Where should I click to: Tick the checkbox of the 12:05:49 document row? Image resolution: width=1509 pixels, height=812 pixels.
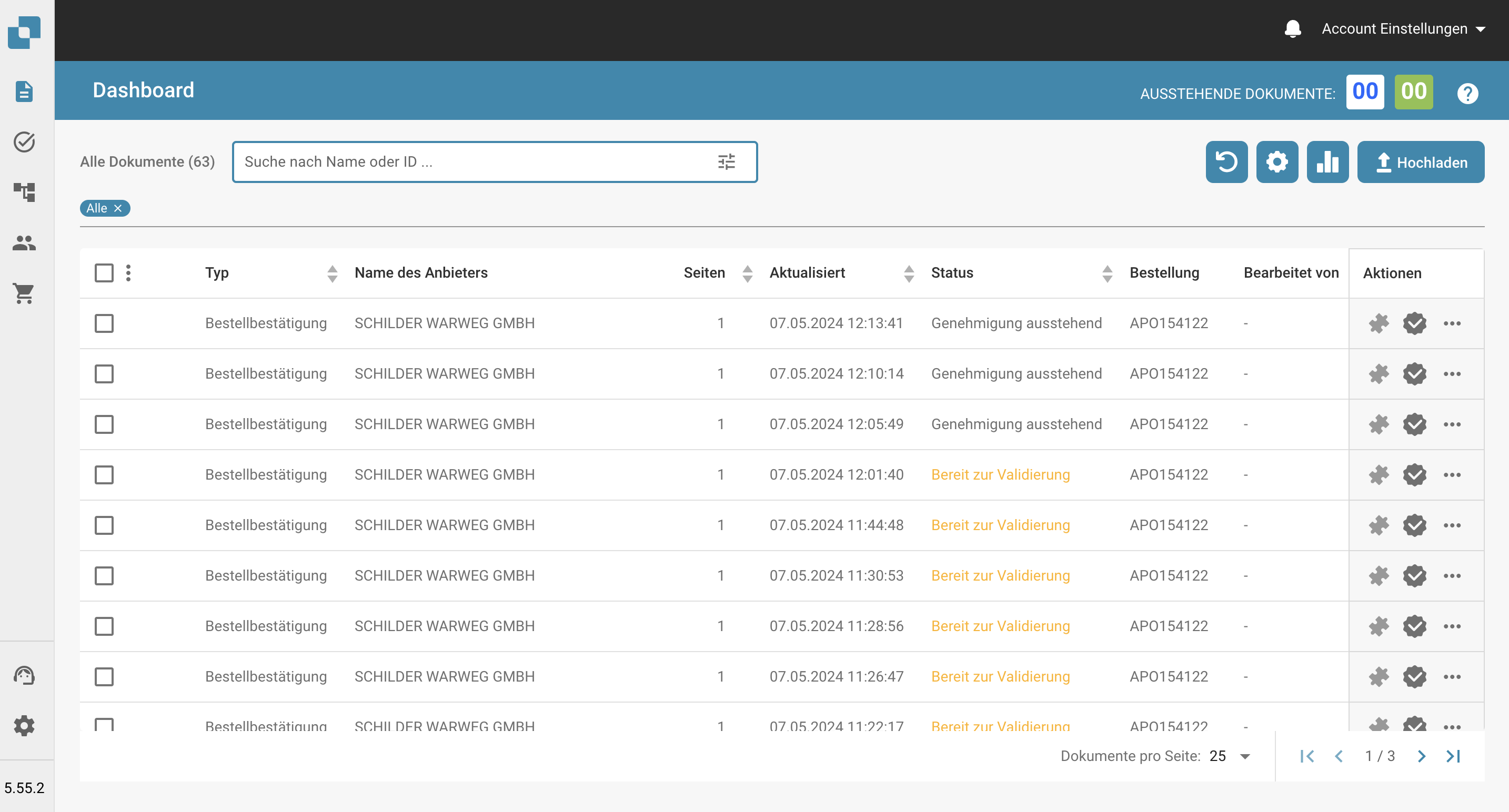(104, 424)
